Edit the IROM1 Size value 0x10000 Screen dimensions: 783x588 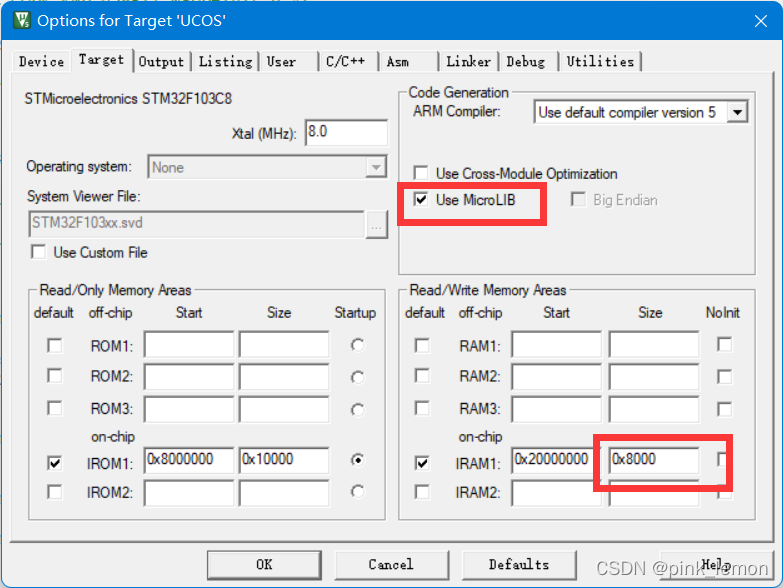284,460
